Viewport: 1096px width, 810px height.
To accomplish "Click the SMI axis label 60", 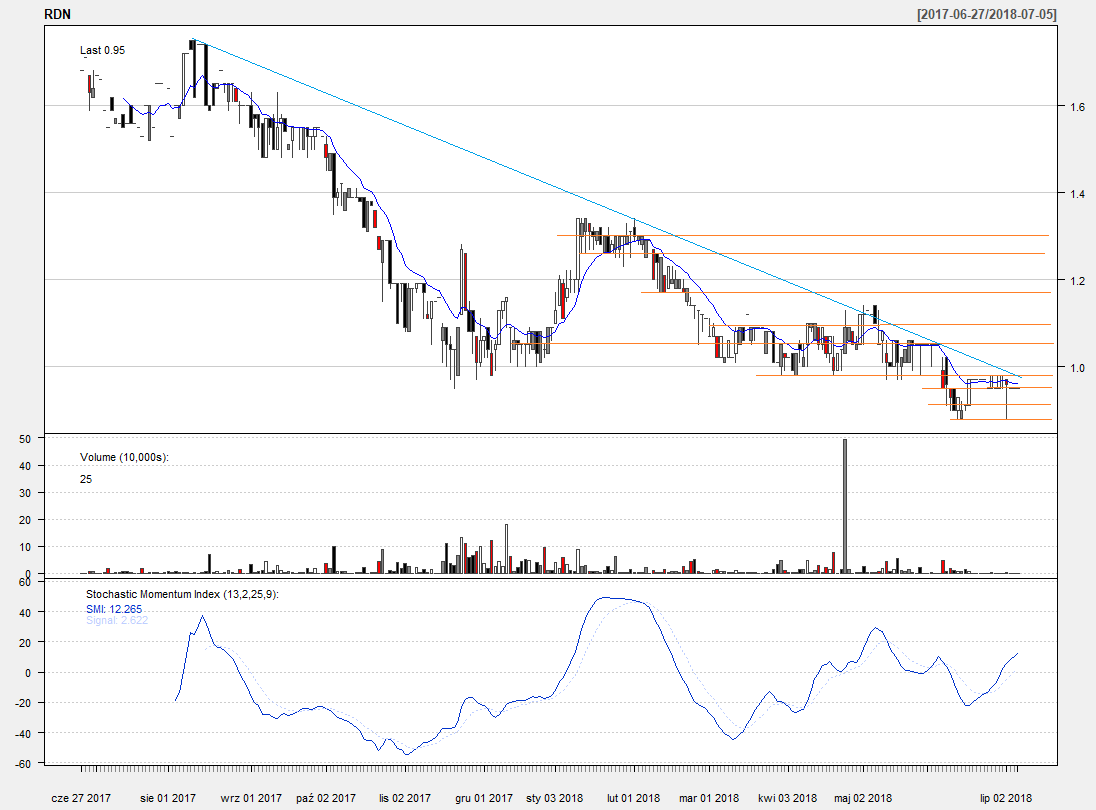I will 26,582.
